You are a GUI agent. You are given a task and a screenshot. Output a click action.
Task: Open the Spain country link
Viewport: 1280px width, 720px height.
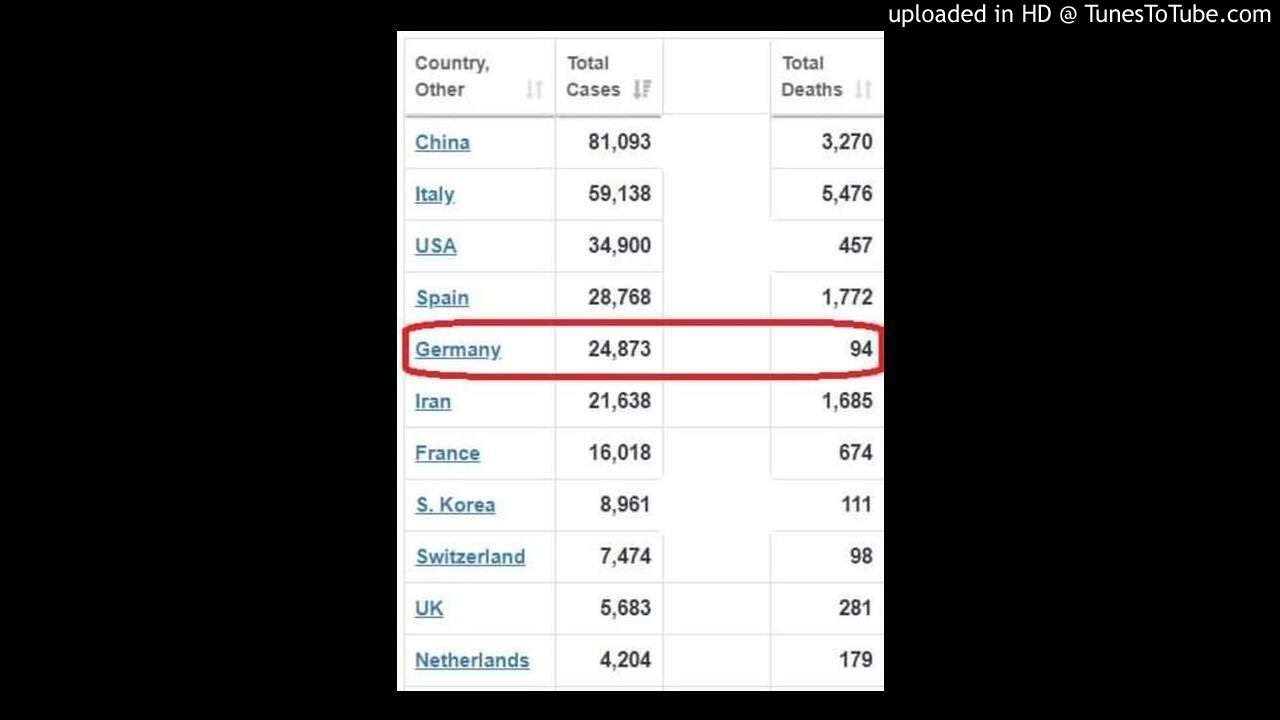[x=442, y=298]
